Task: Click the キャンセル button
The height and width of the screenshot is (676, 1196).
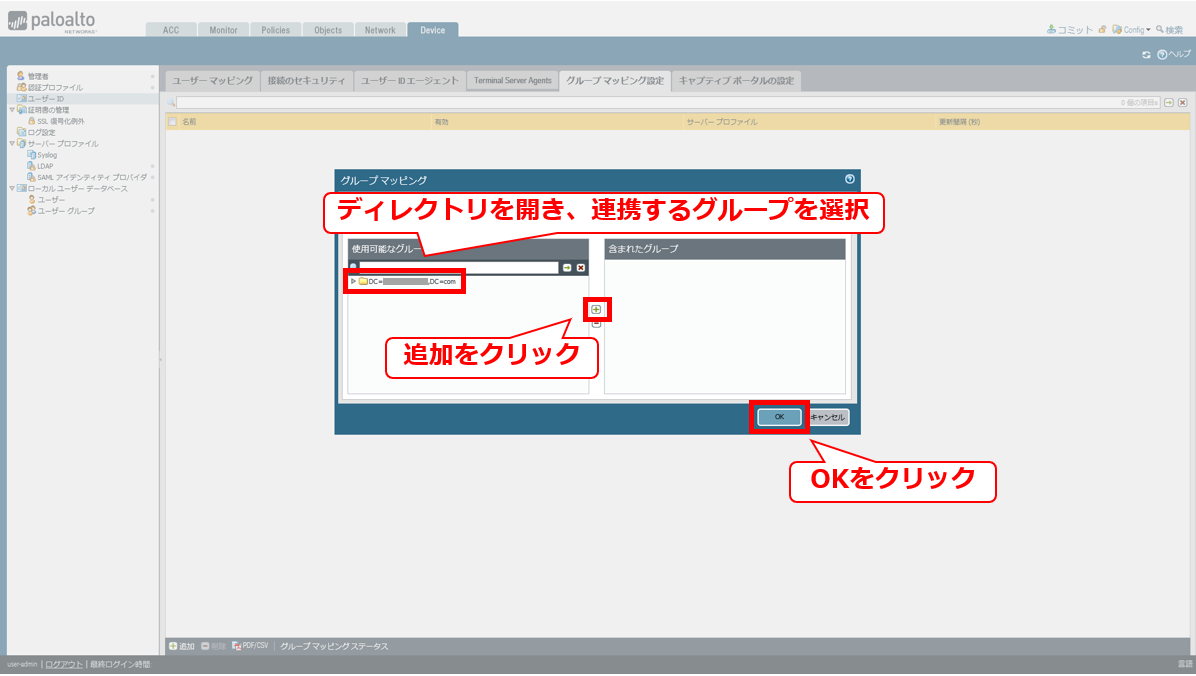Action: point(828,417)
